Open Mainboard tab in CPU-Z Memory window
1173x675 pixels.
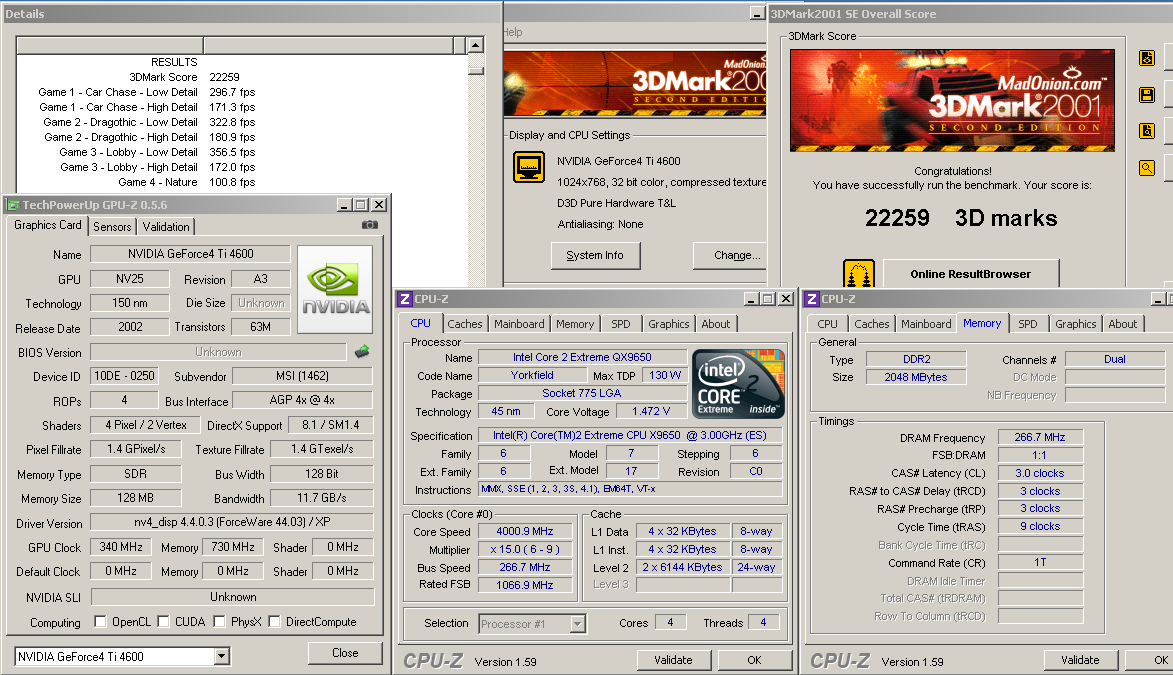926,324
